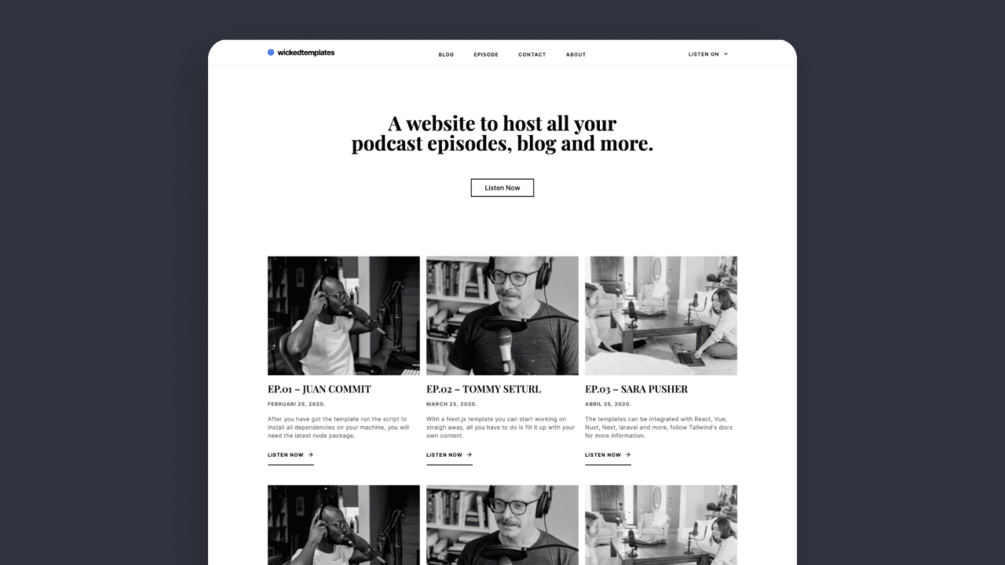1005x565 pixels.
Task: Visit the About nav item
Action: coord(576,54)
